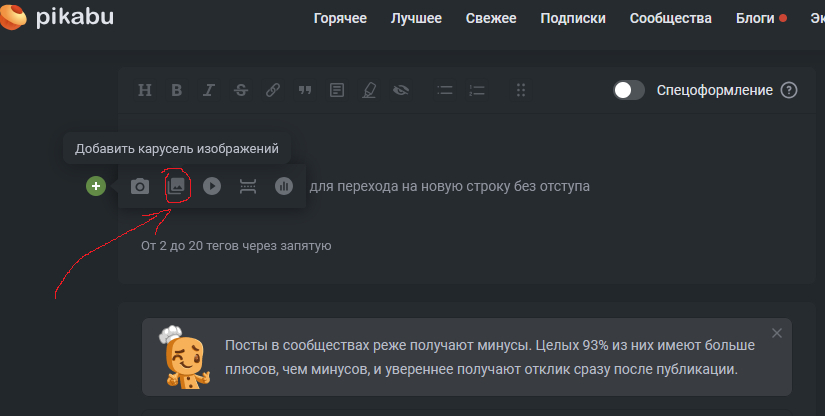Toggle bold text formatting
Screen dimensions: 825x416
[x=177, y=90]
